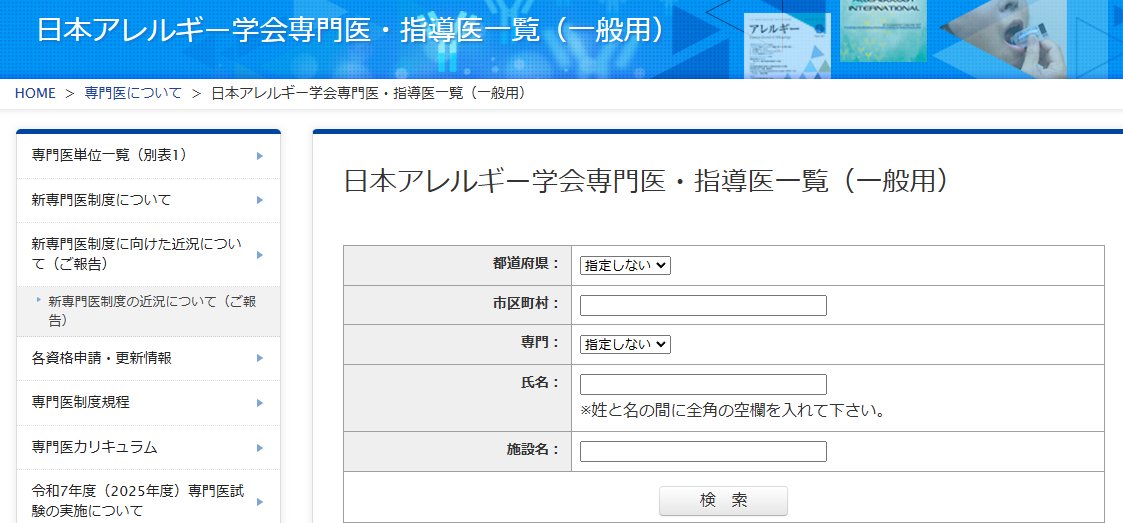
Task: Open 専門医制度規程 sidebar entry
Action: click(148, 403)
